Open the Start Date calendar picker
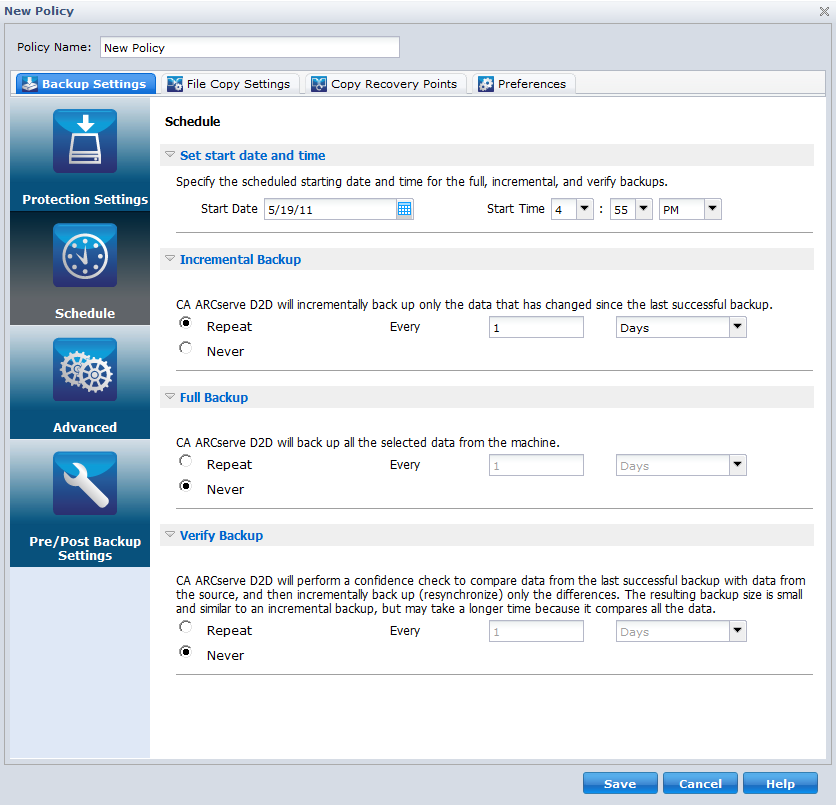Image resolution: width=836 pixels, height=806 pixels. point(404,209)
